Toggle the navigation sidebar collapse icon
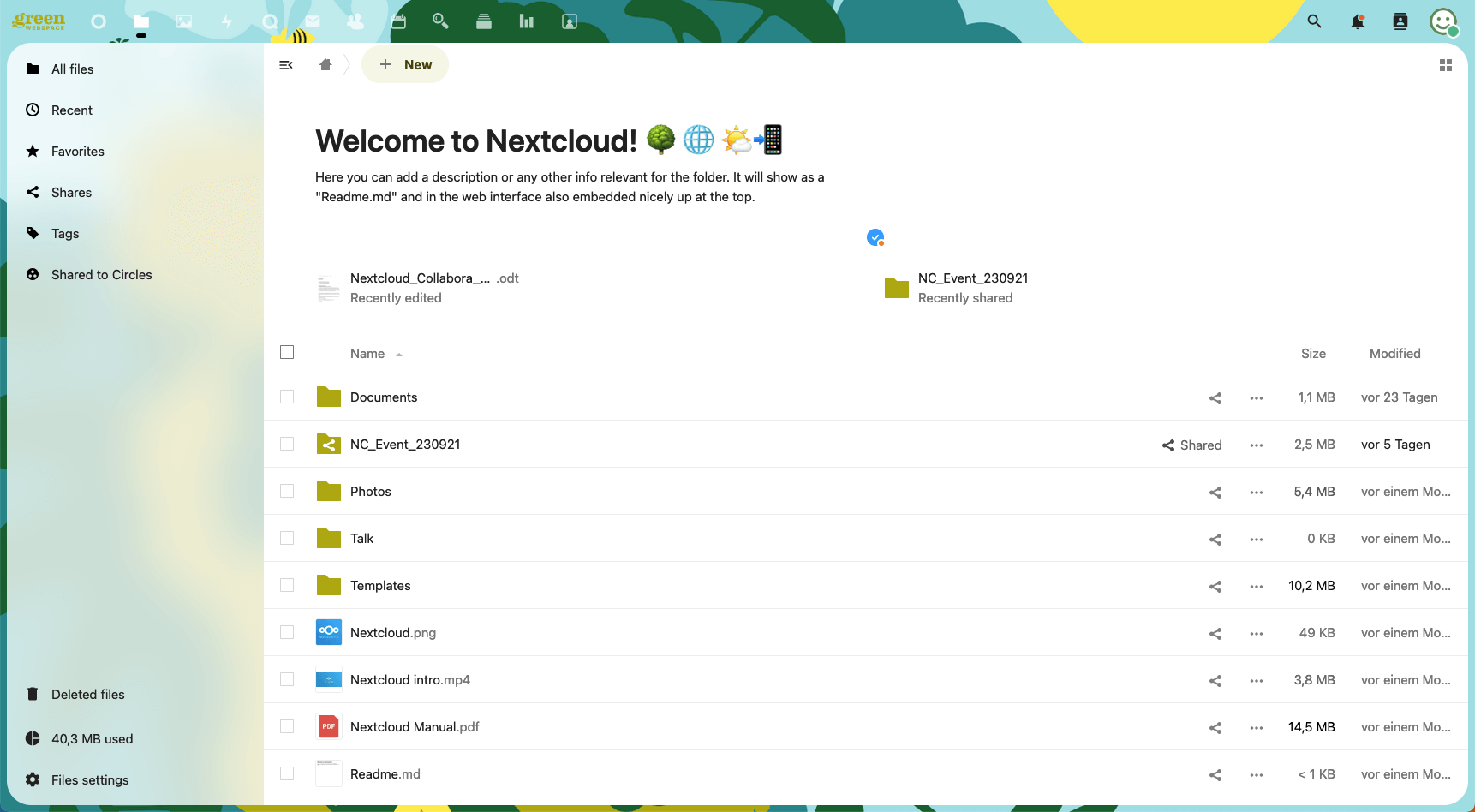 point(286,65)
